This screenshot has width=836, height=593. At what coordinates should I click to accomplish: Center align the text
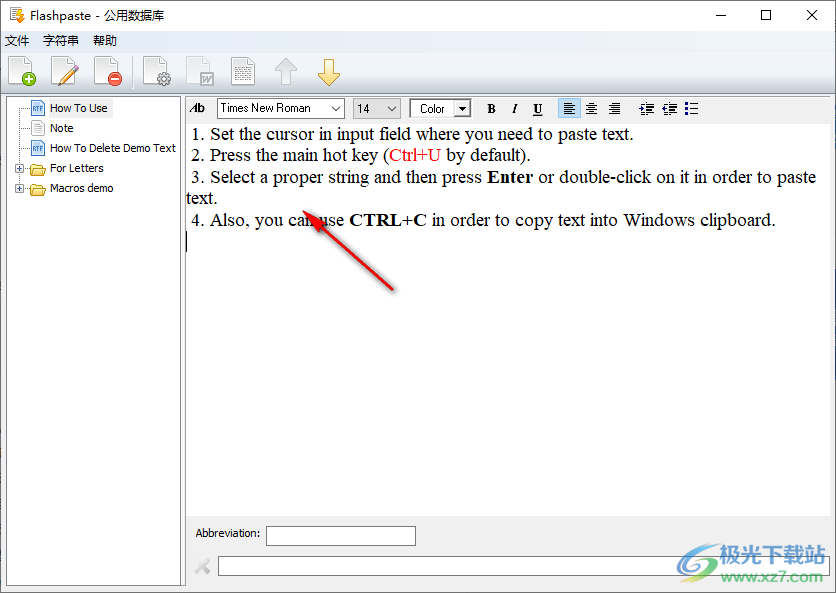tap(591, 109)
